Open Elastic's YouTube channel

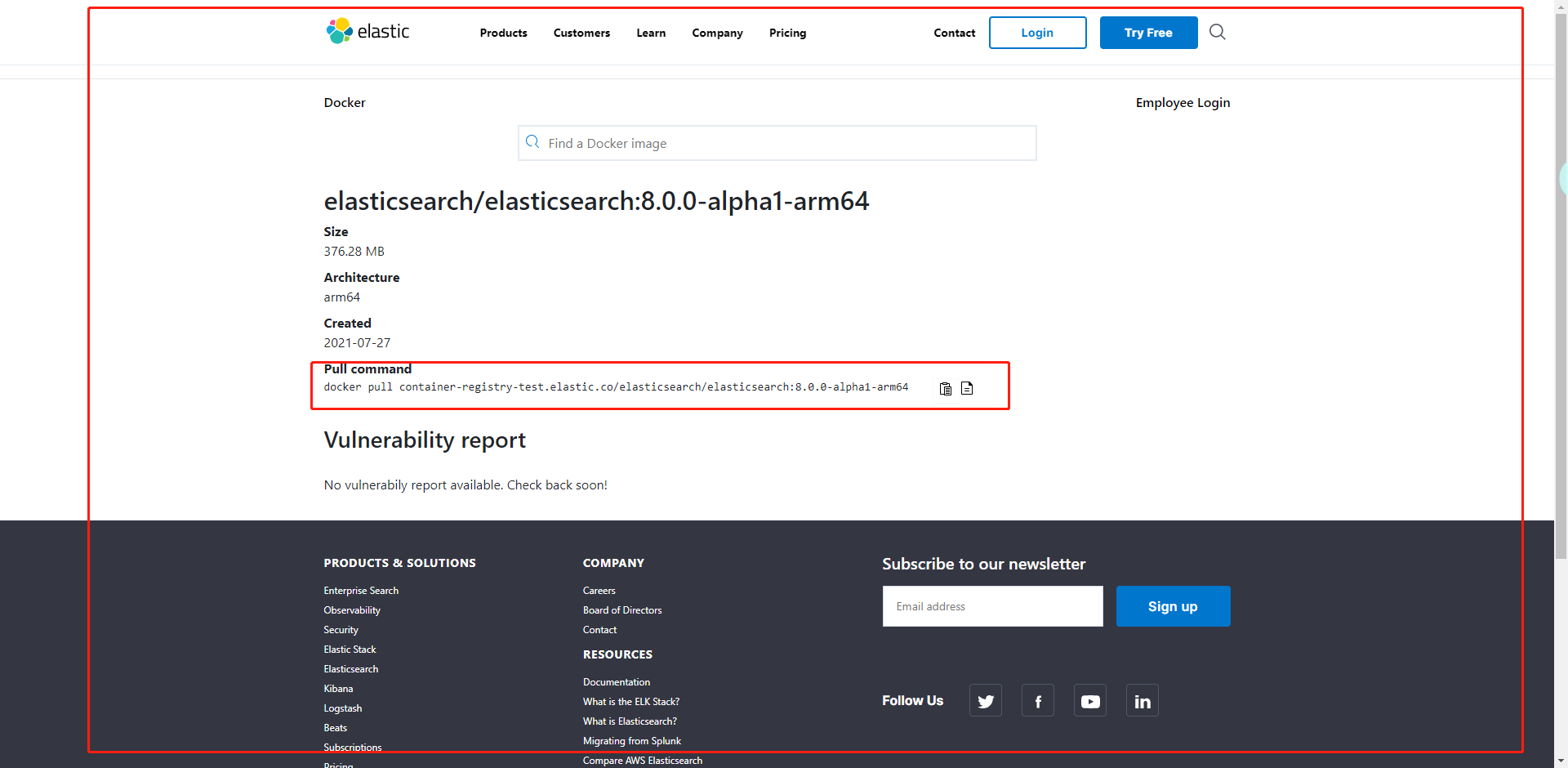[1090, 700]
